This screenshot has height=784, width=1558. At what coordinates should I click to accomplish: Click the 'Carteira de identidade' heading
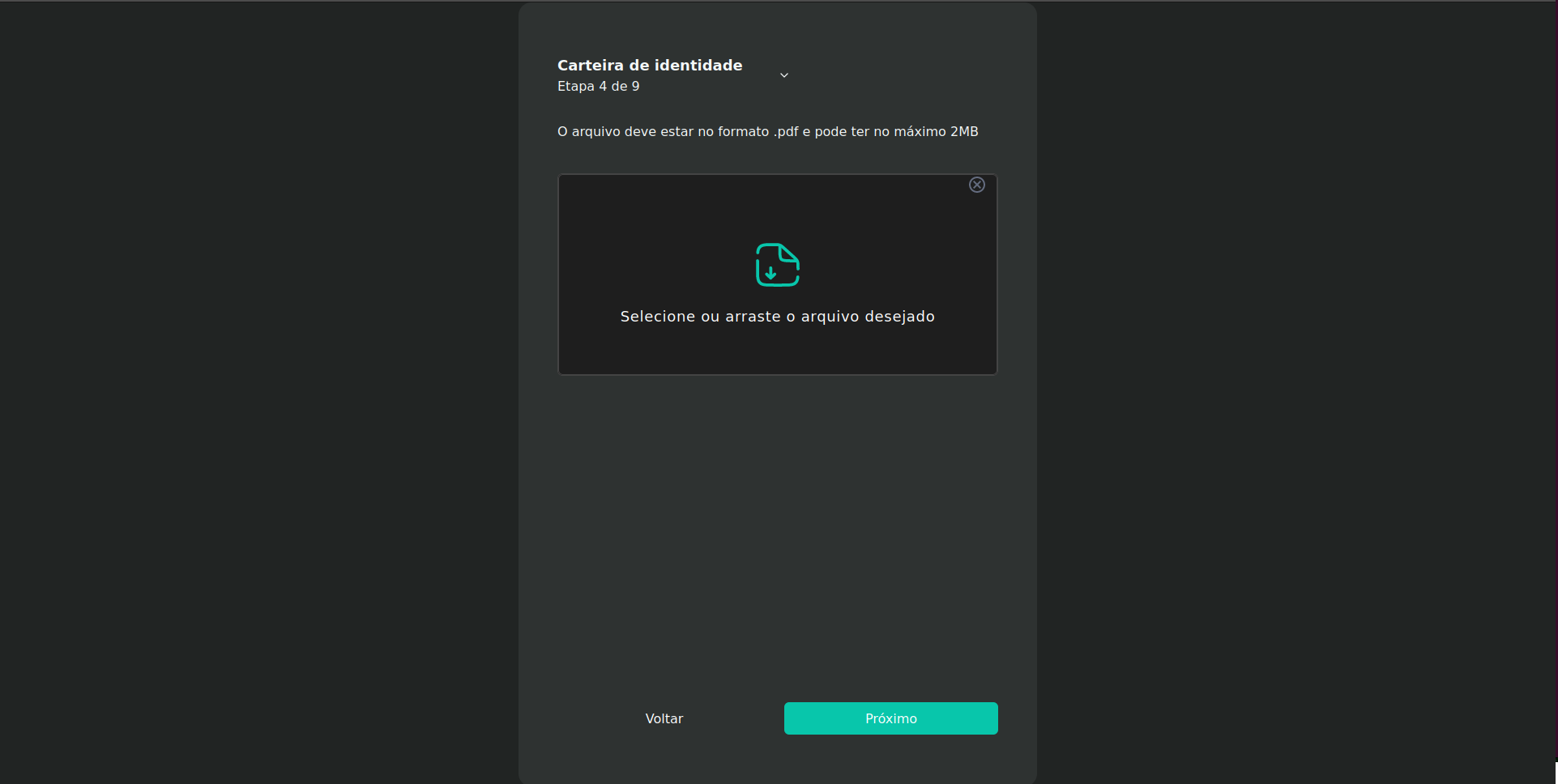coord(650,65)
